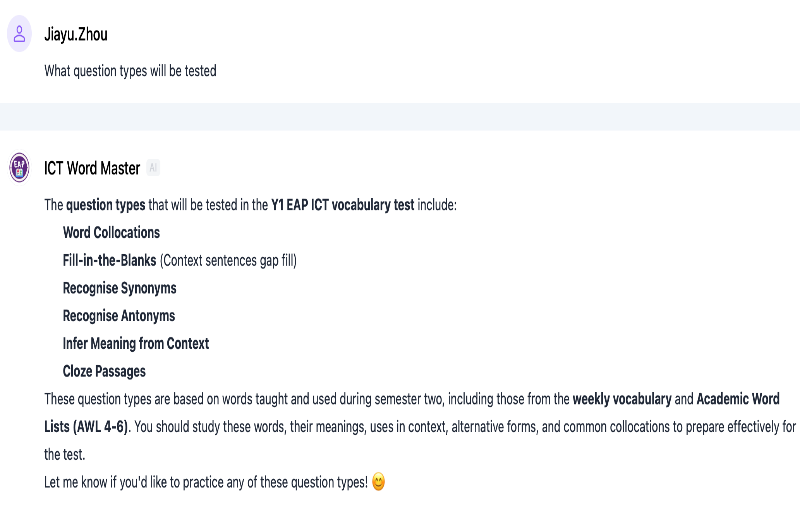
Task: Click the '(Context sentences gap fill)' note
Action: pyautogui.click(x=228, y=260)
